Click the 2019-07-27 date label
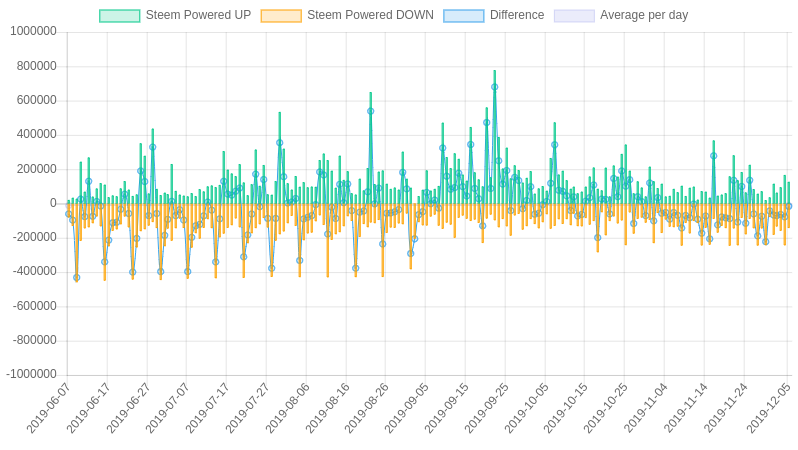Image resolution: width=798 pixels, height=450 pixels. (x=246, y=408)
